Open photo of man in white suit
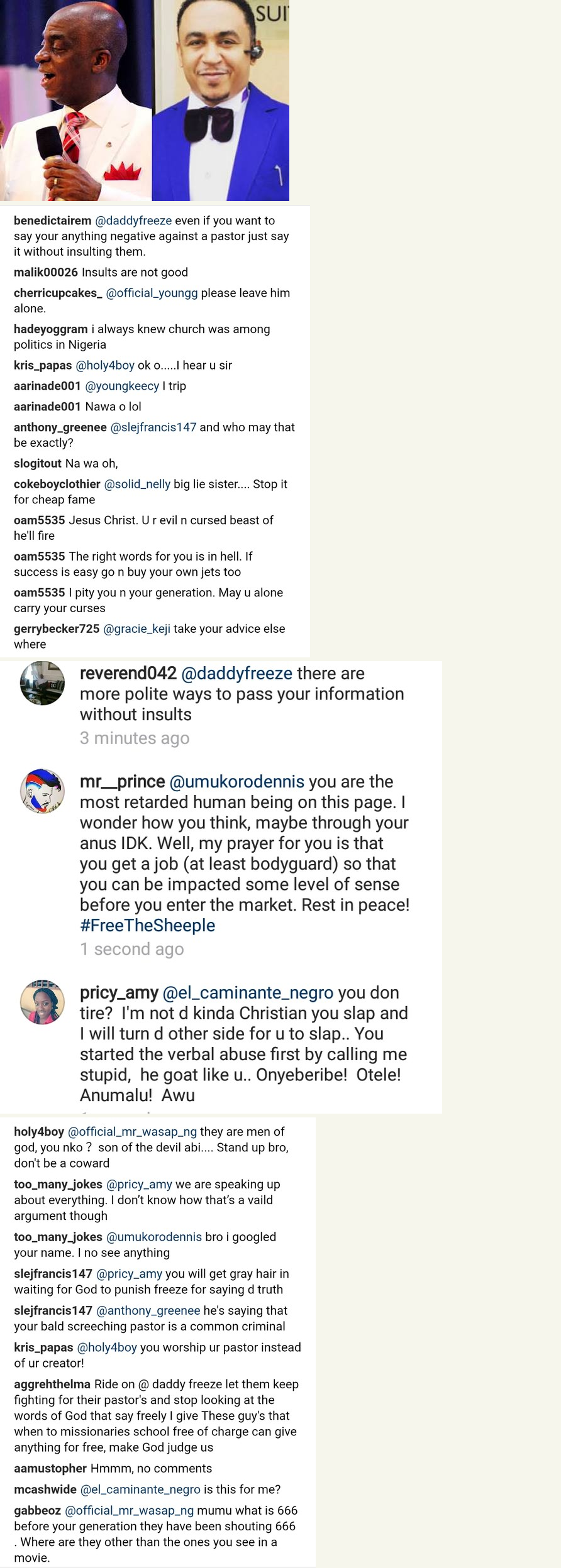Image resolution: width=561 pixels, height=1568 pixels. point(75,101)
